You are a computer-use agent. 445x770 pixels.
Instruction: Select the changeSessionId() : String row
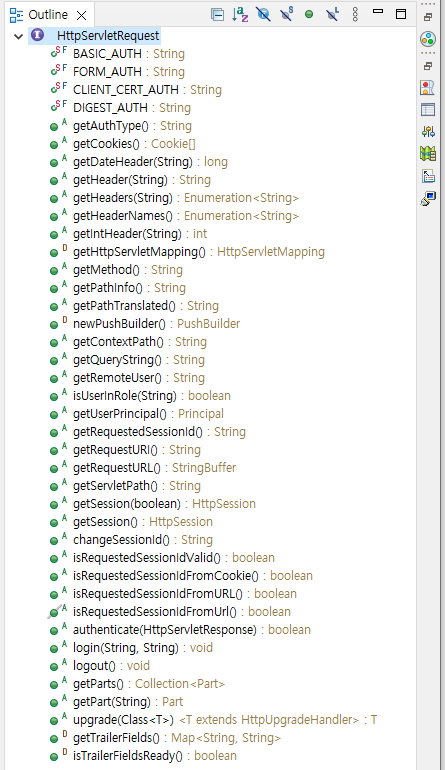click(x=132, y=540)
